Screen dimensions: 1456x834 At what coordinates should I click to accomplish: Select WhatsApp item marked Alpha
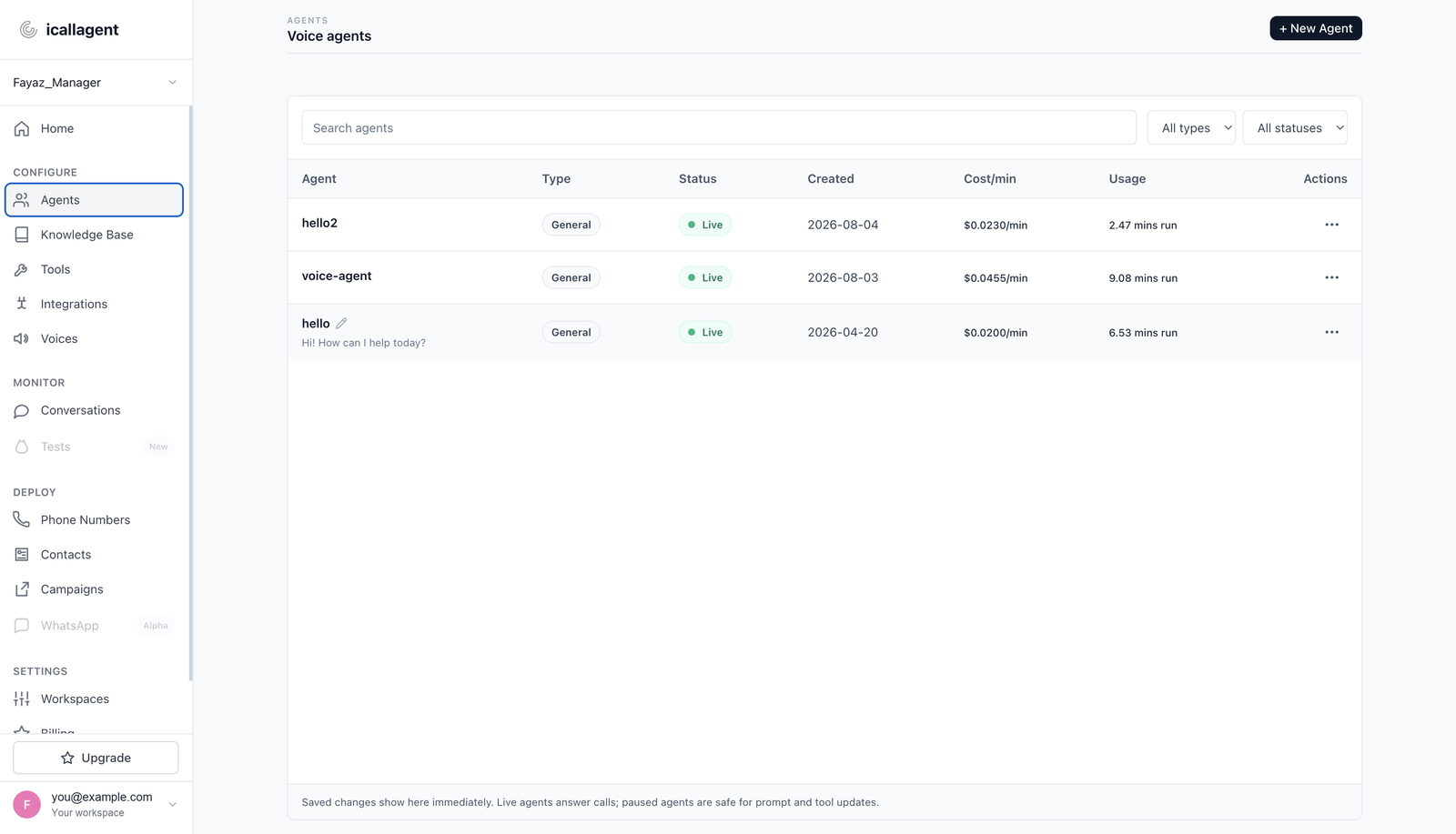95,626
